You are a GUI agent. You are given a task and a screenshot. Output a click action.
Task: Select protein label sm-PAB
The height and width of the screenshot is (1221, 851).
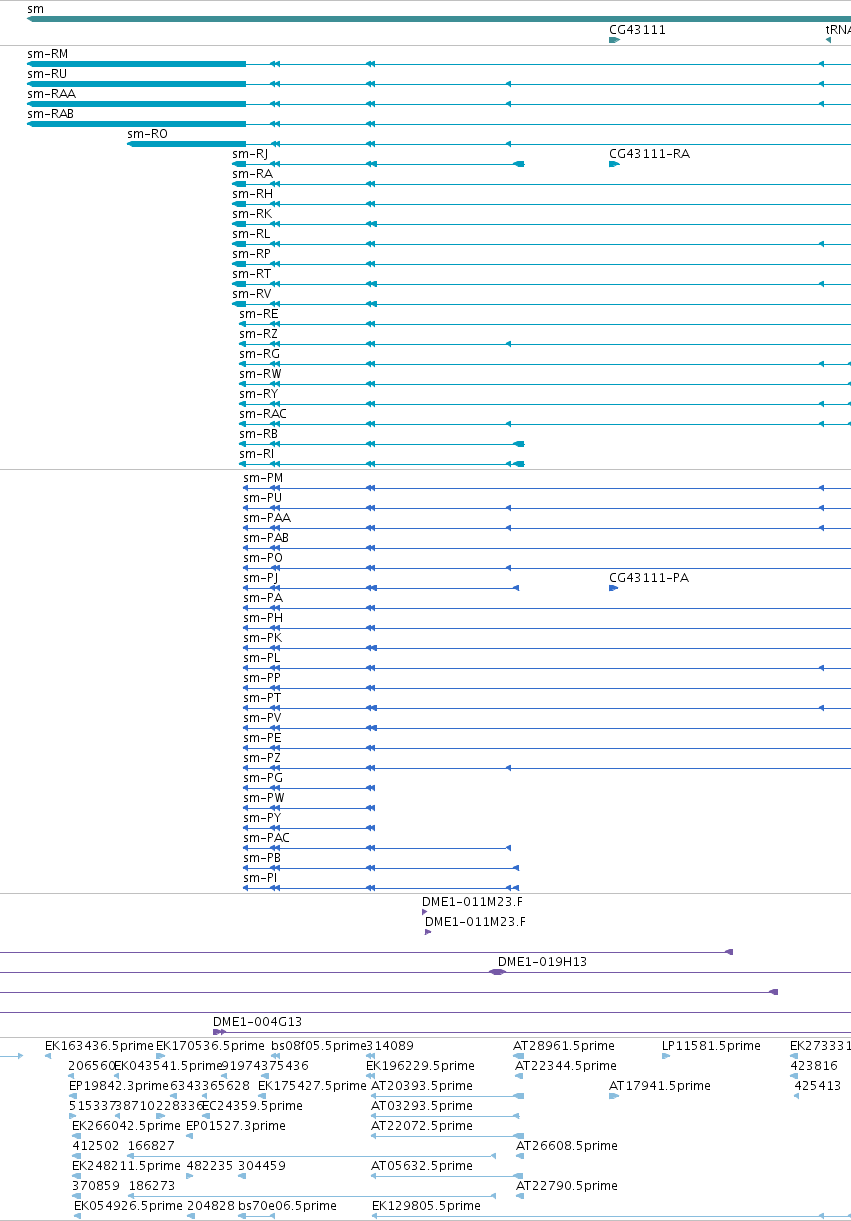266,538
